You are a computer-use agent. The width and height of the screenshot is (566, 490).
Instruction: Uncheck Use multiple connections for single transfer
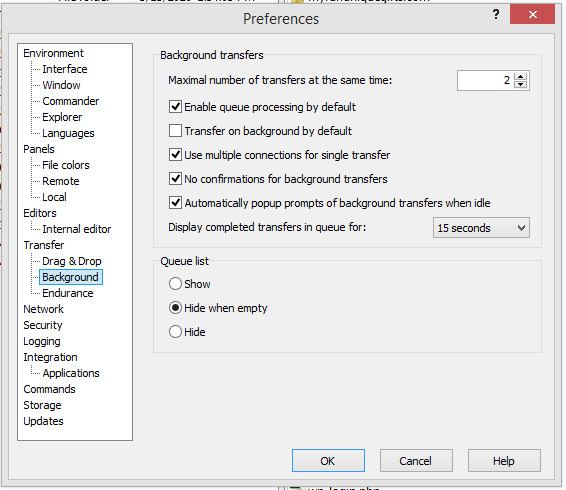(175, 155)
